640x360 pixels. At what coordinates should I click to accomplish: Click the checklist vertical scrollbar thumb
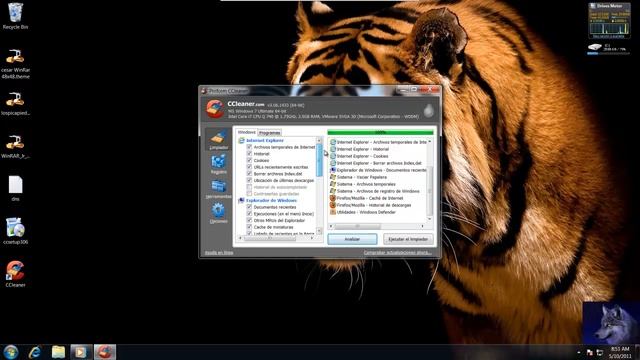pyautogui.click(x=319, y=160)
